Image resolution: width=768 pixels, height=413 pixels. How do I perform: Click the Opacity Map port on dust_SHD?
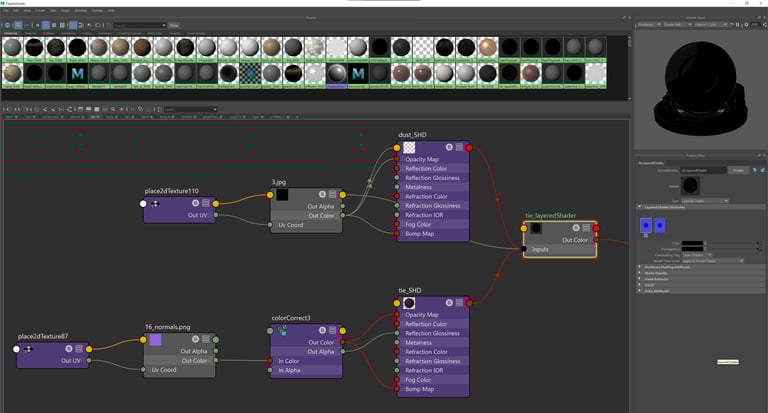pyautogui.click(x=397, y=159)
